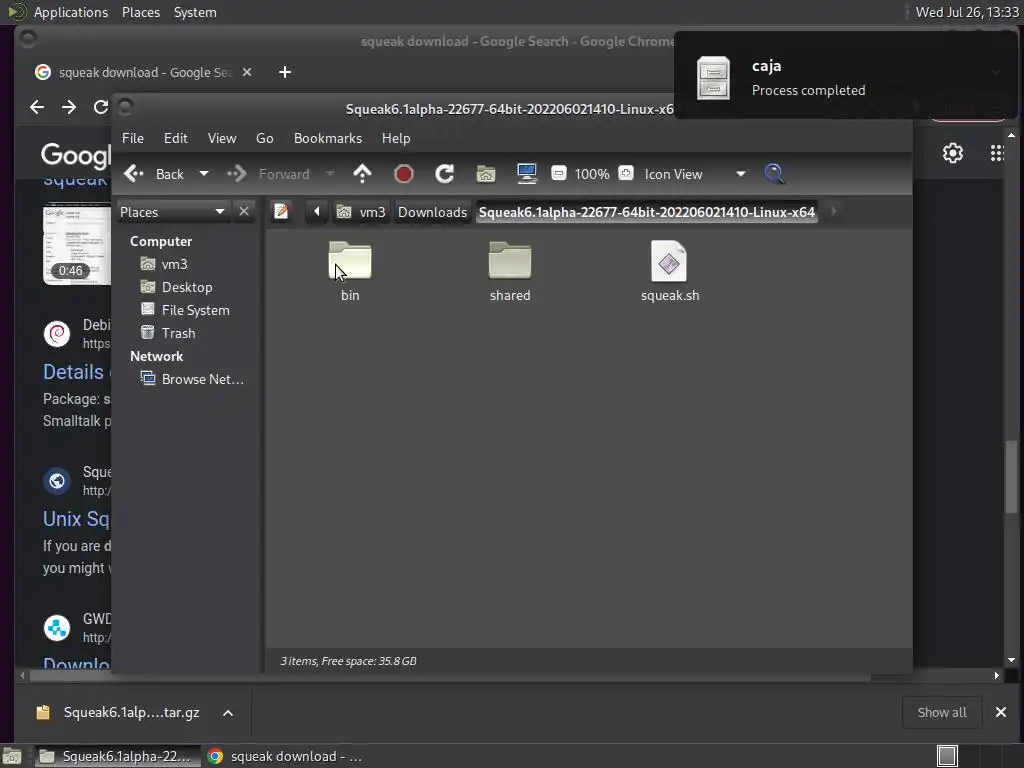
Task: Zoom out with the minus icon
Action: [558, 173]
